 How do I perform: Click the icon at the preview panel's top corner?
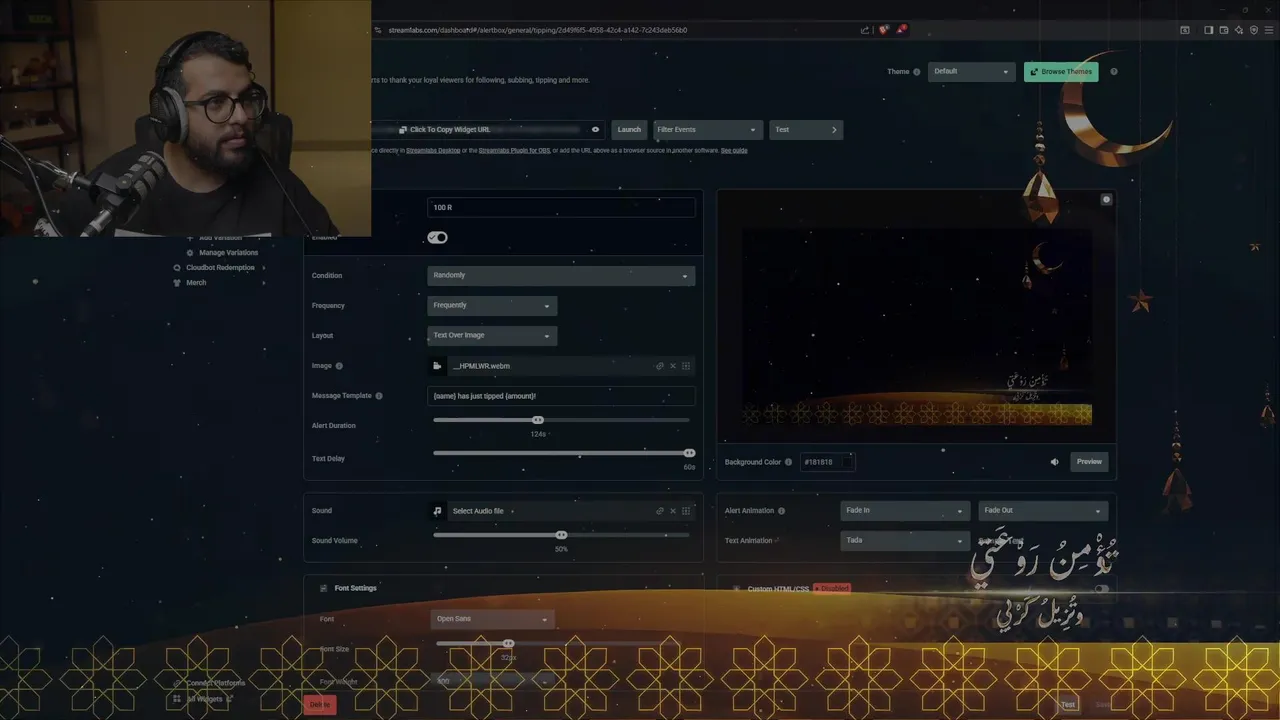pyautogui.click(x=1106, y=200)
